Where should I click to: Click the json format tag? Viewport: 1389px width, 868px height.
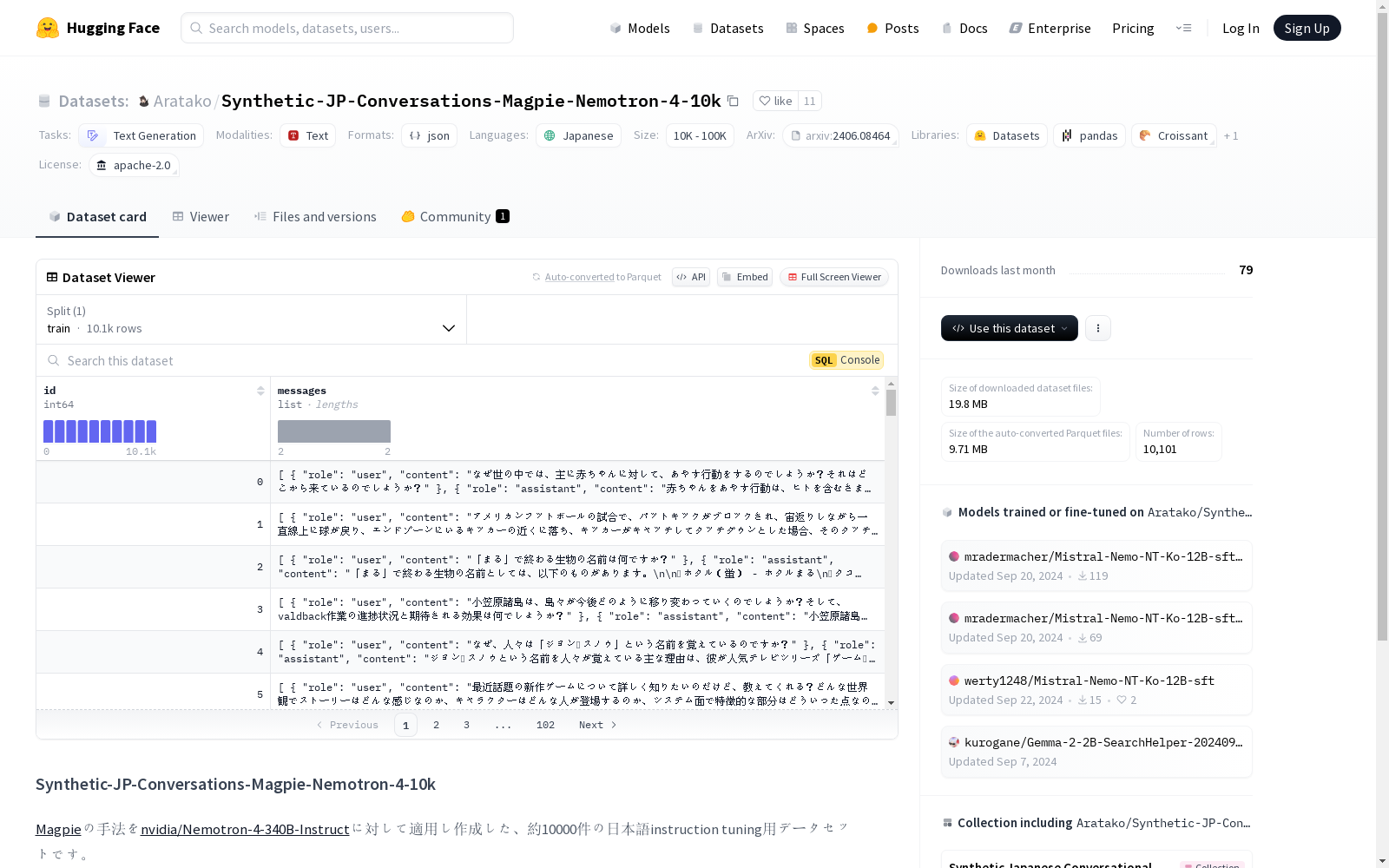tap(429, 135)
